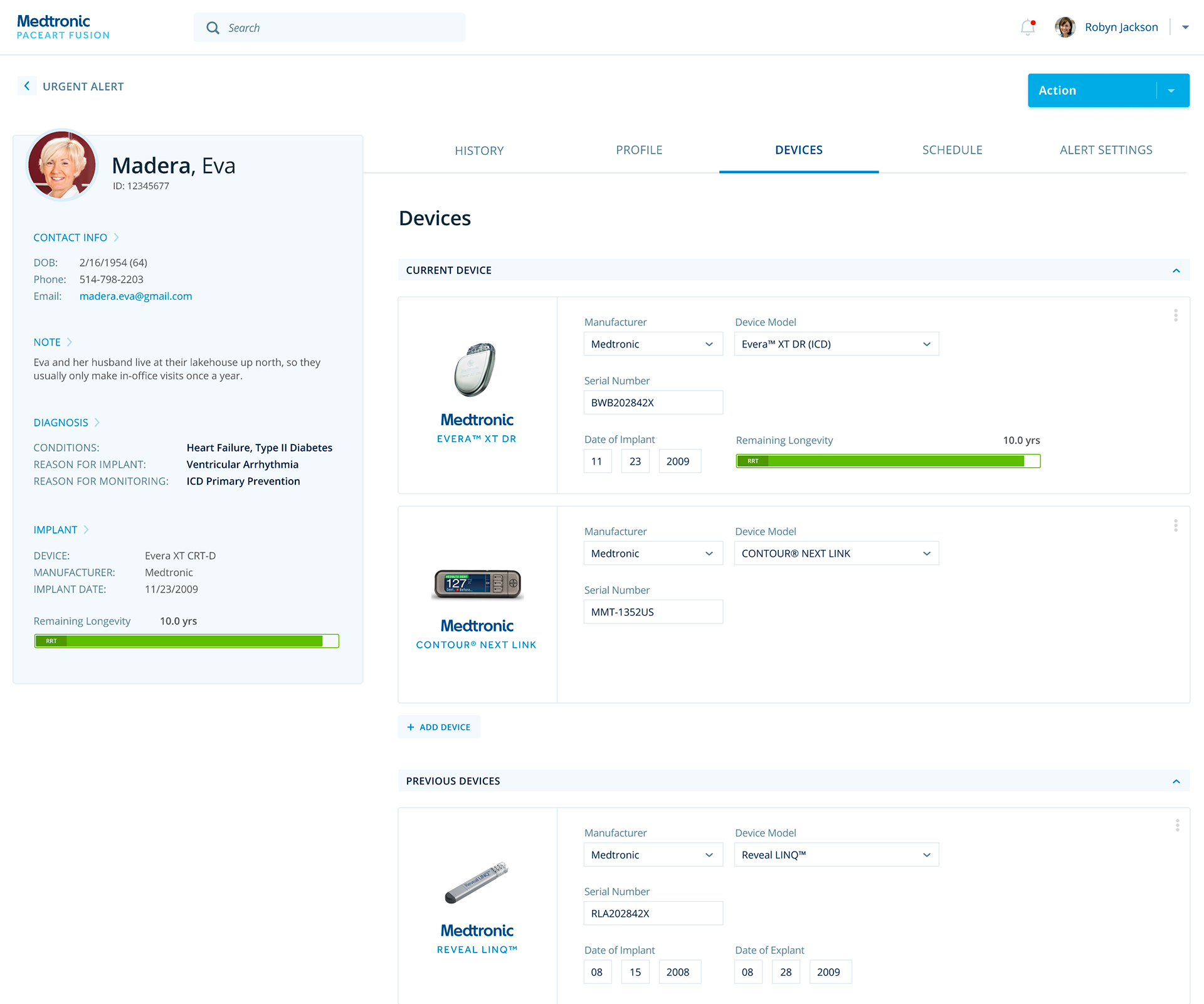This screenshot has height=1004, width=1204.
Task: Click the implant month field 11
Action: click(597, 462)
